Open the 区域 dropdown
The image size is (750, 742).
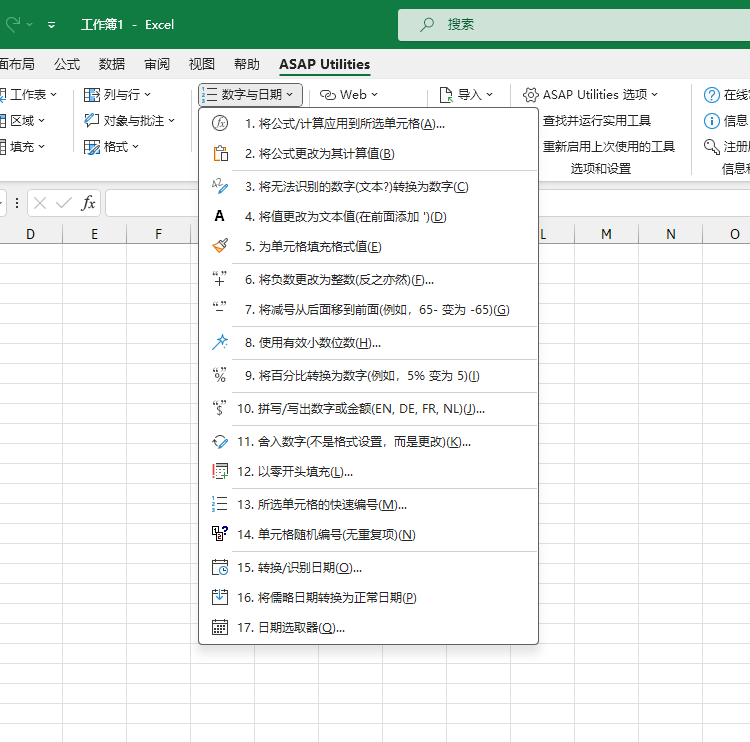point(22,121)
